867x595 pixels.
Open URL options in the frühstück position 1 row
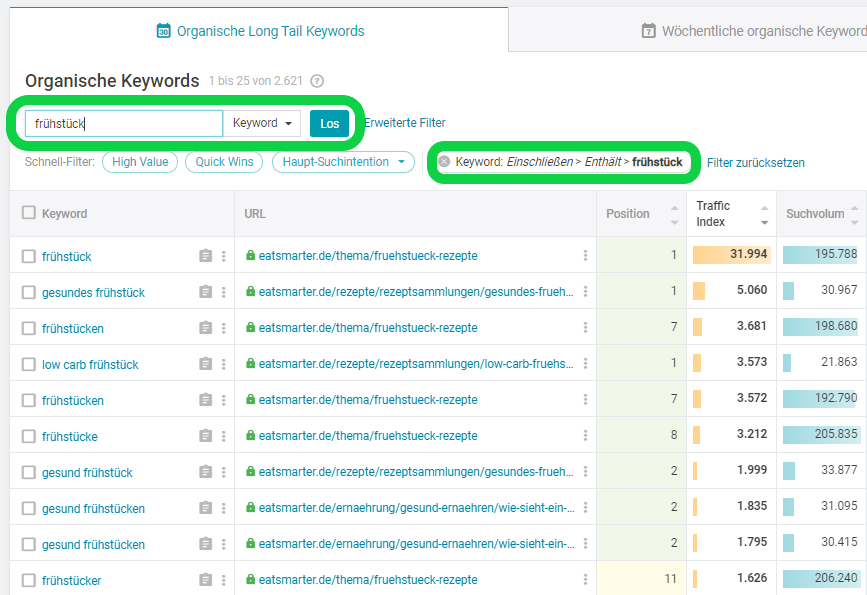pyautogui.click(x=585, y=255)
